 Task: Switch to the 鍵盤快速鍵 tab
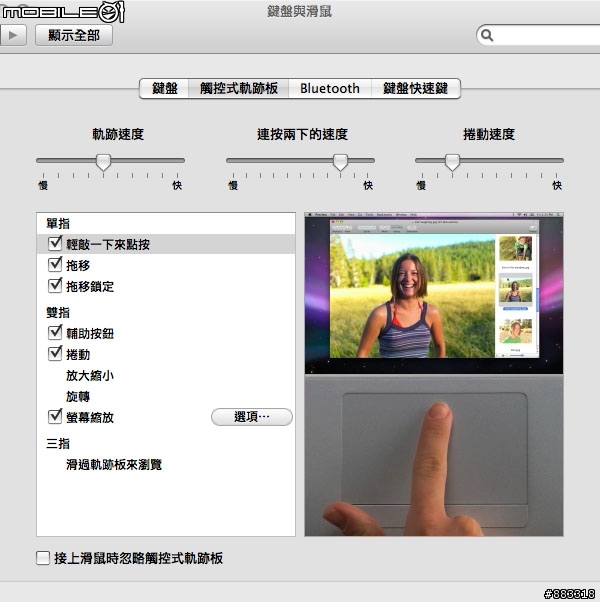(416, 88)
